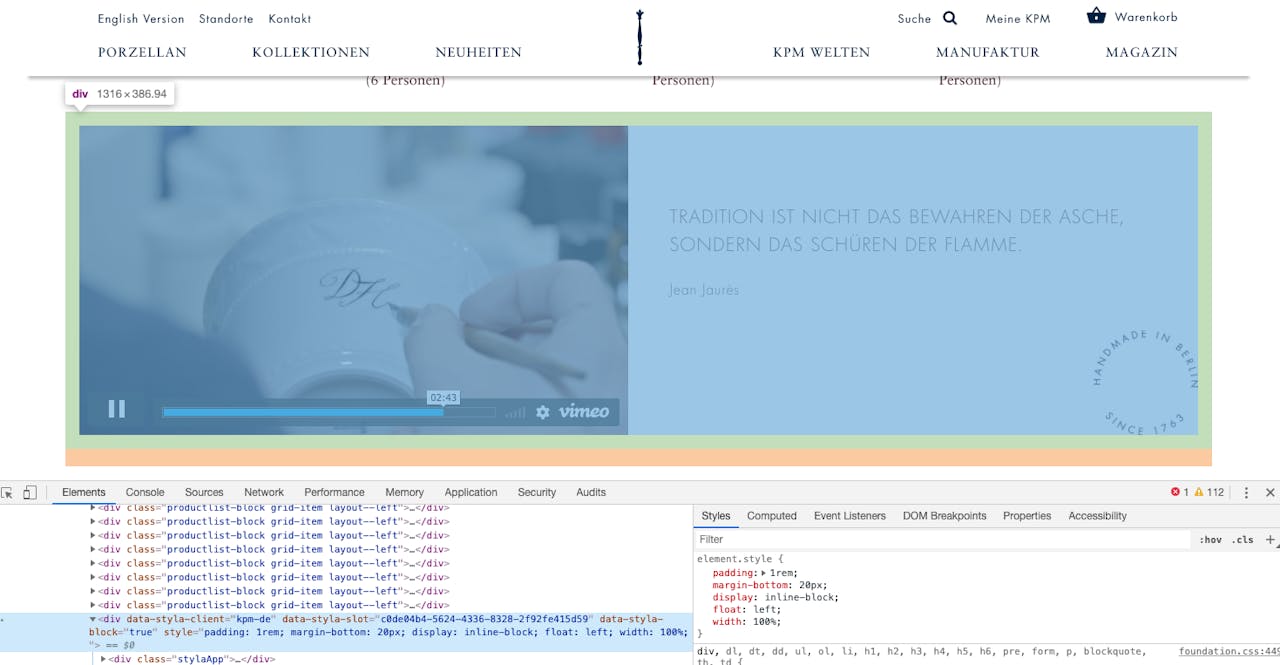Open the Kontakt link
Image resolution: width=1280 pixels, height=665 pixels.
coord(290,19)
